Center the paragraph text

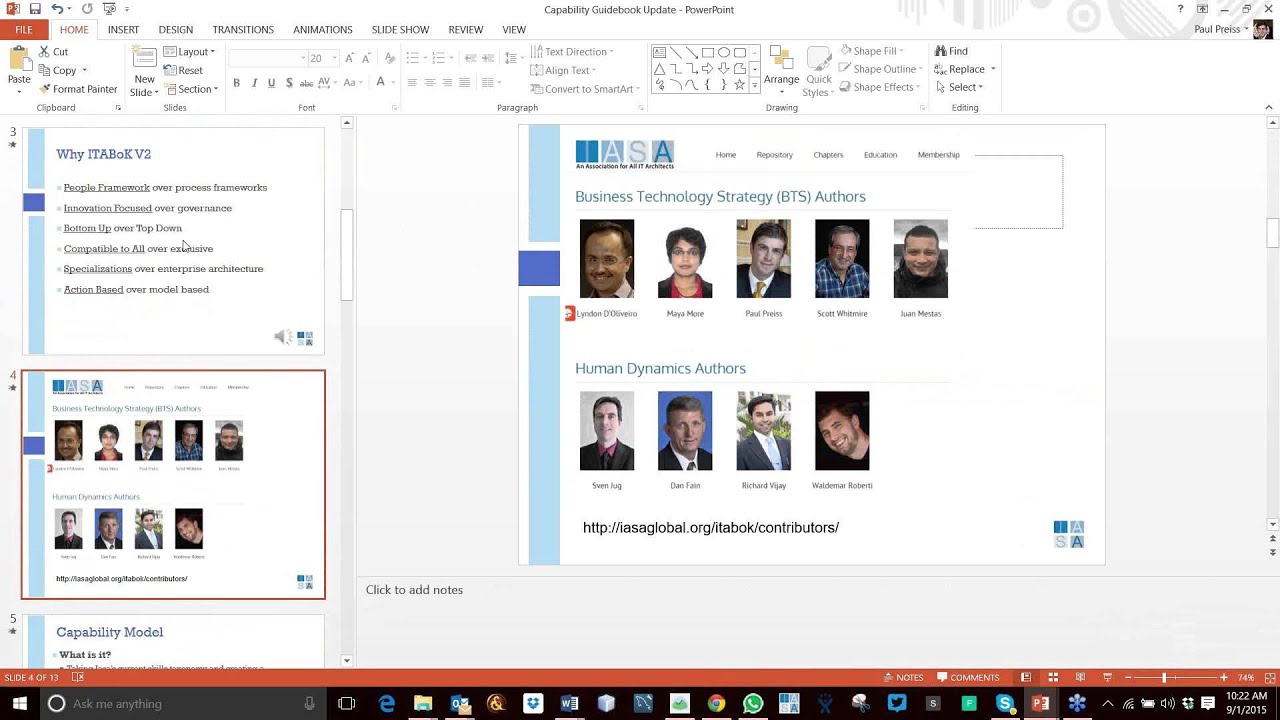pyautogui.click(x=429, y=83)
